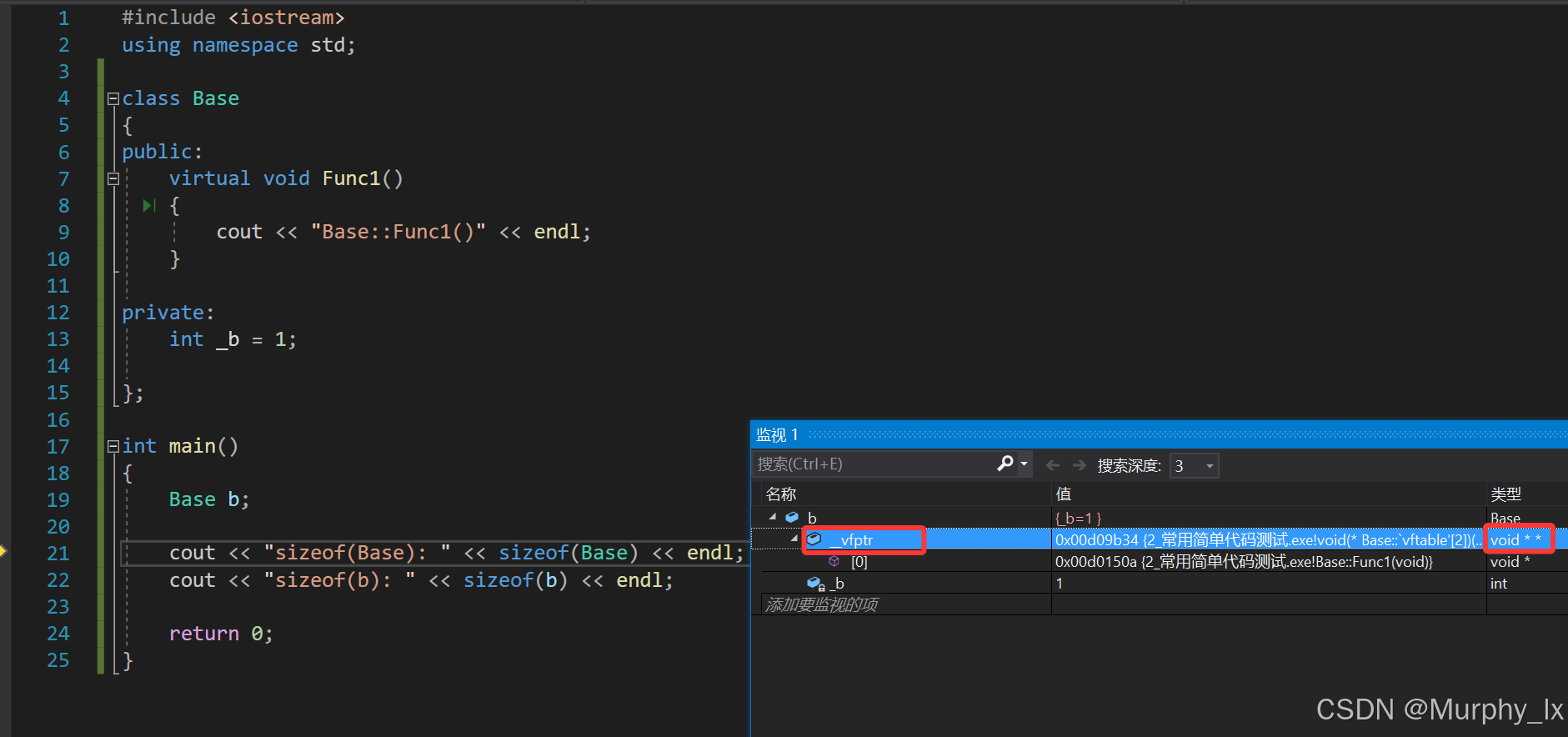Select the 监视 1 window title tab
1568x737 pixels.
tap(778, 434)
